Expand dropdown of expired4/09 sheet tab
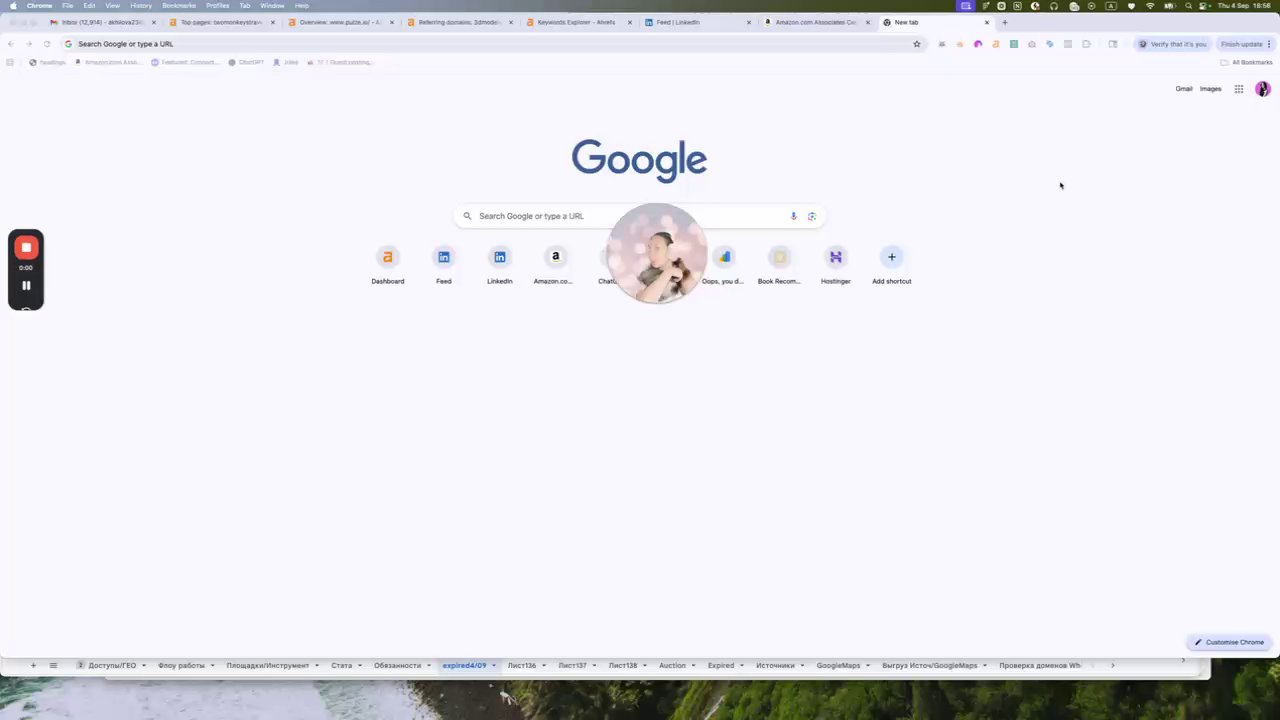The height and width of the screenshot is (720, 1280). 493,665
